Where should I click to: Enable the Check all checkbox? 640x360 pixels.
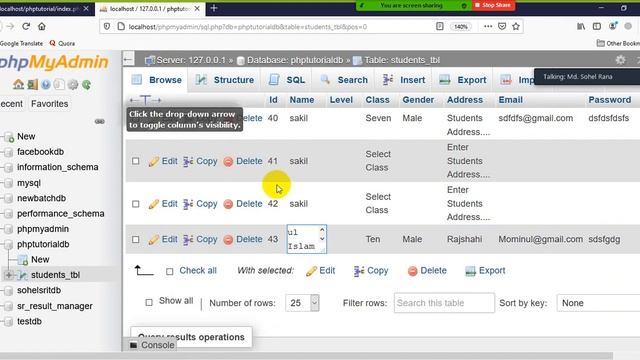(170, 271)
